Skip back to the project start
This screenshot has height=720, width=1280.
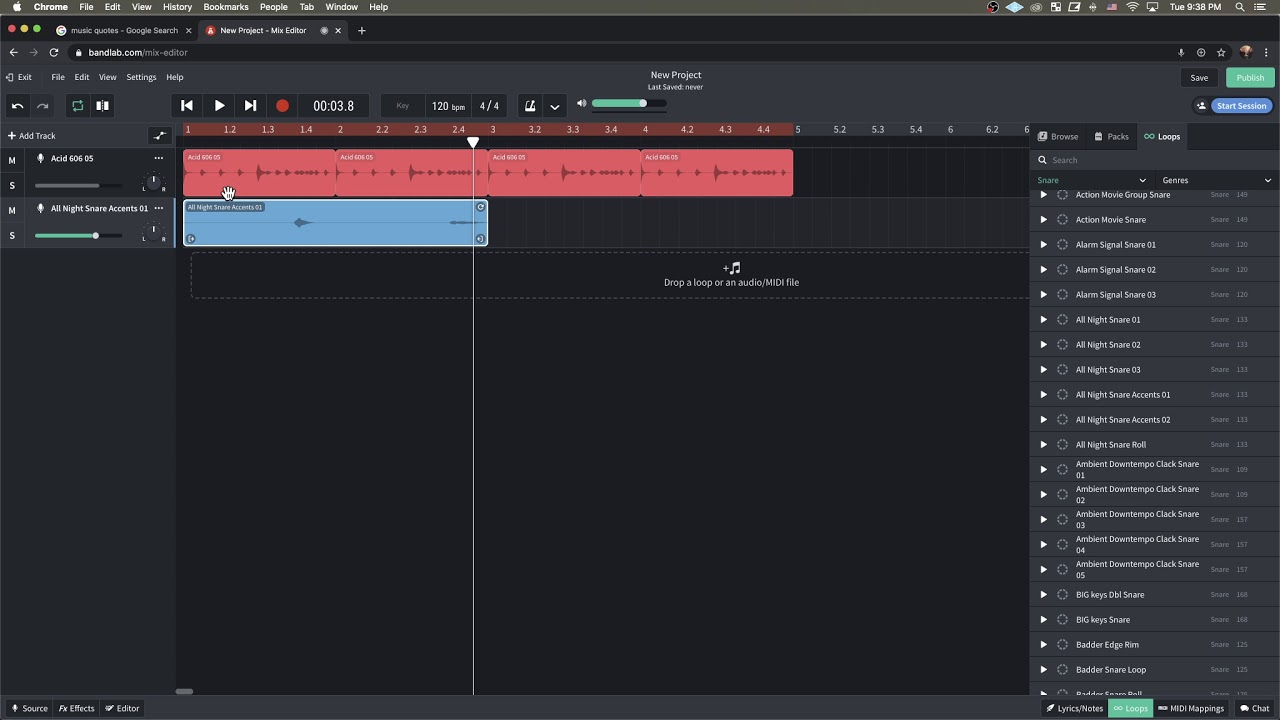[x=187, y=106]
